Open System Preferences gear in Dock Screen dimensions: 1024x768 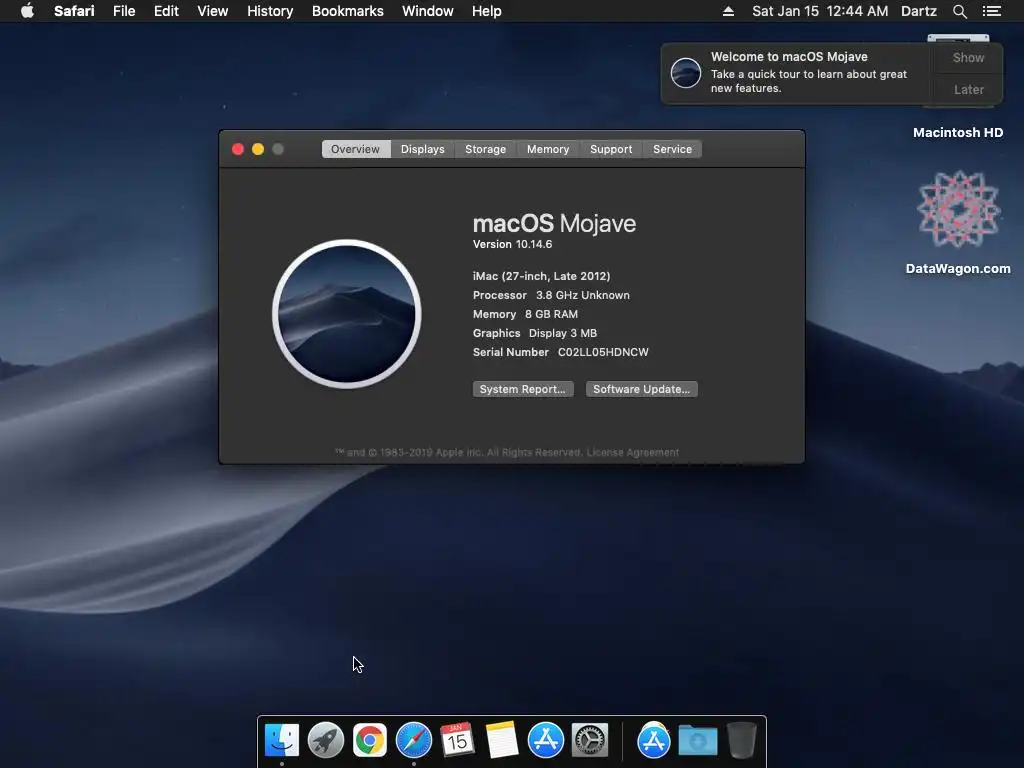590,740
